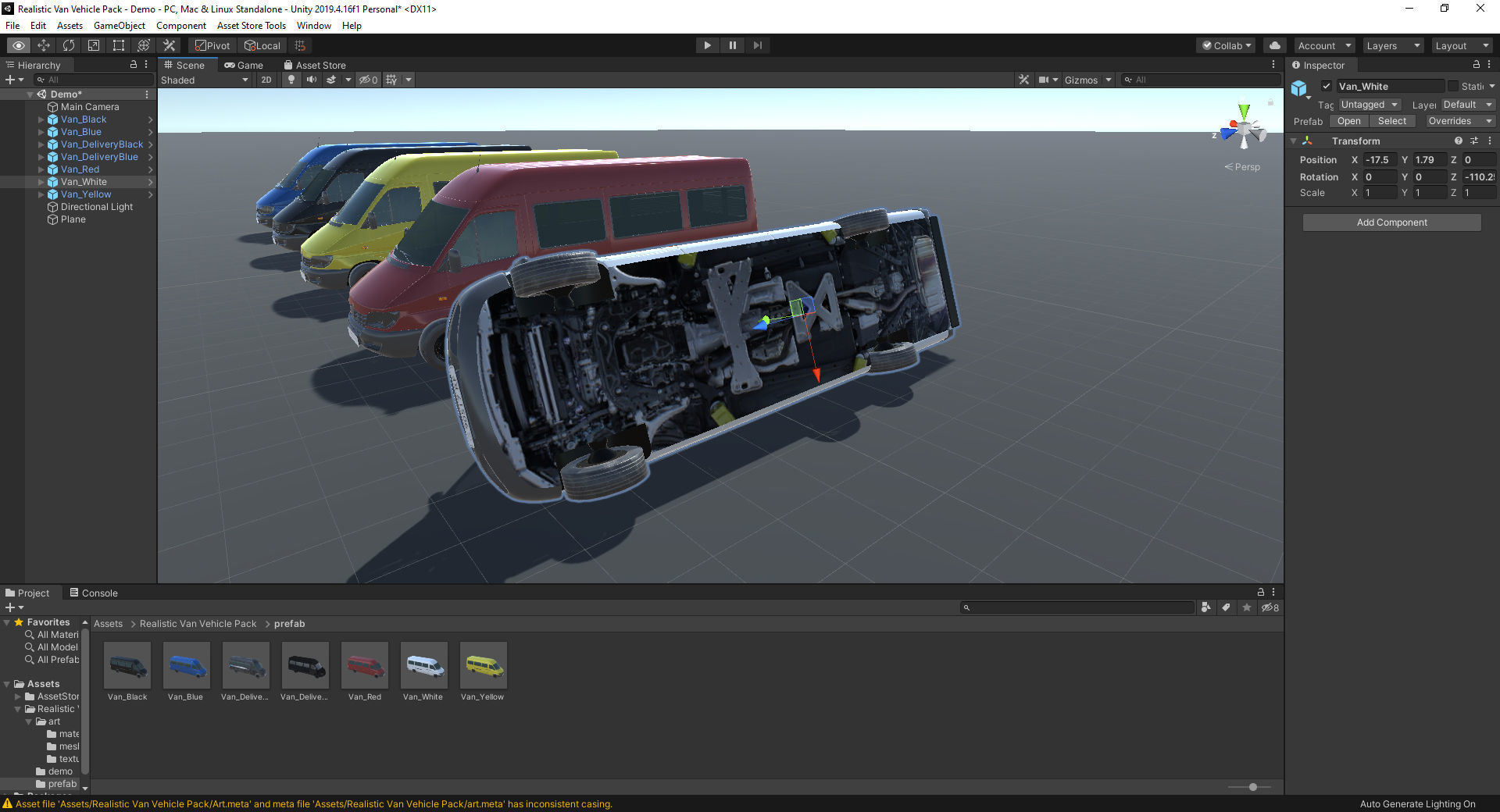Open Tag Untagged dropdown

(x=1370, y=105)
